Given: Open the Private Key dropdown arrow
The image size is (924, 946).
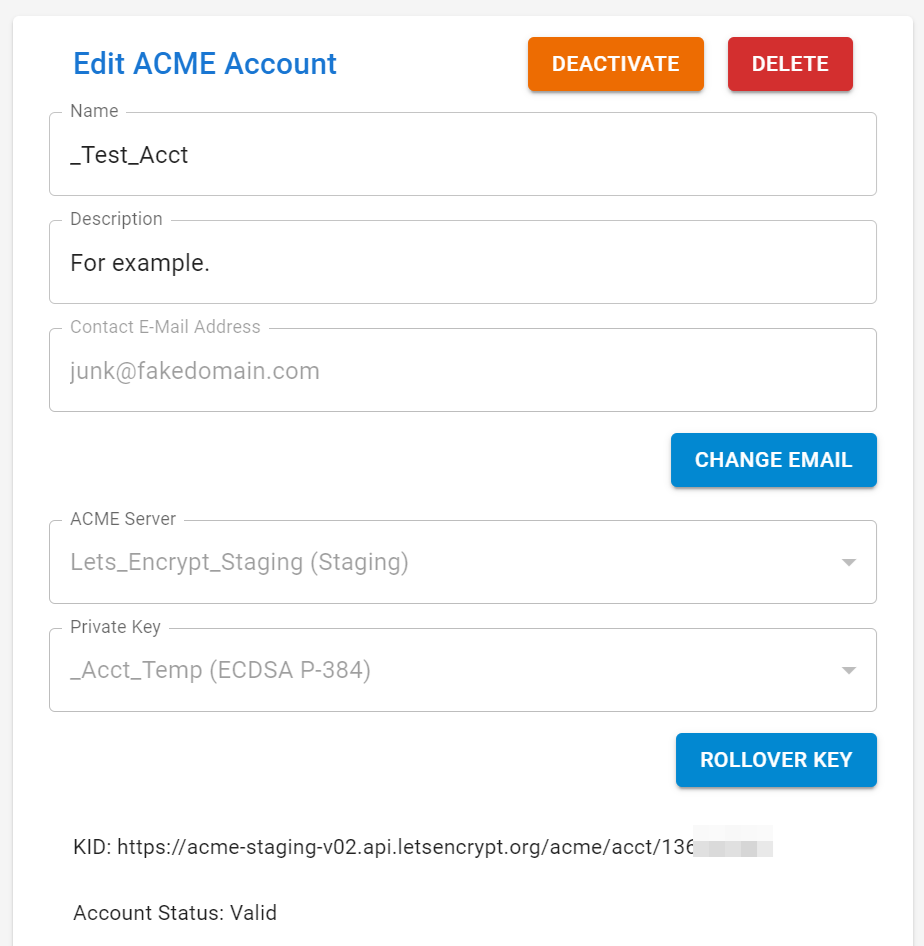Looking at the screenshot, I should pos(849,670).
